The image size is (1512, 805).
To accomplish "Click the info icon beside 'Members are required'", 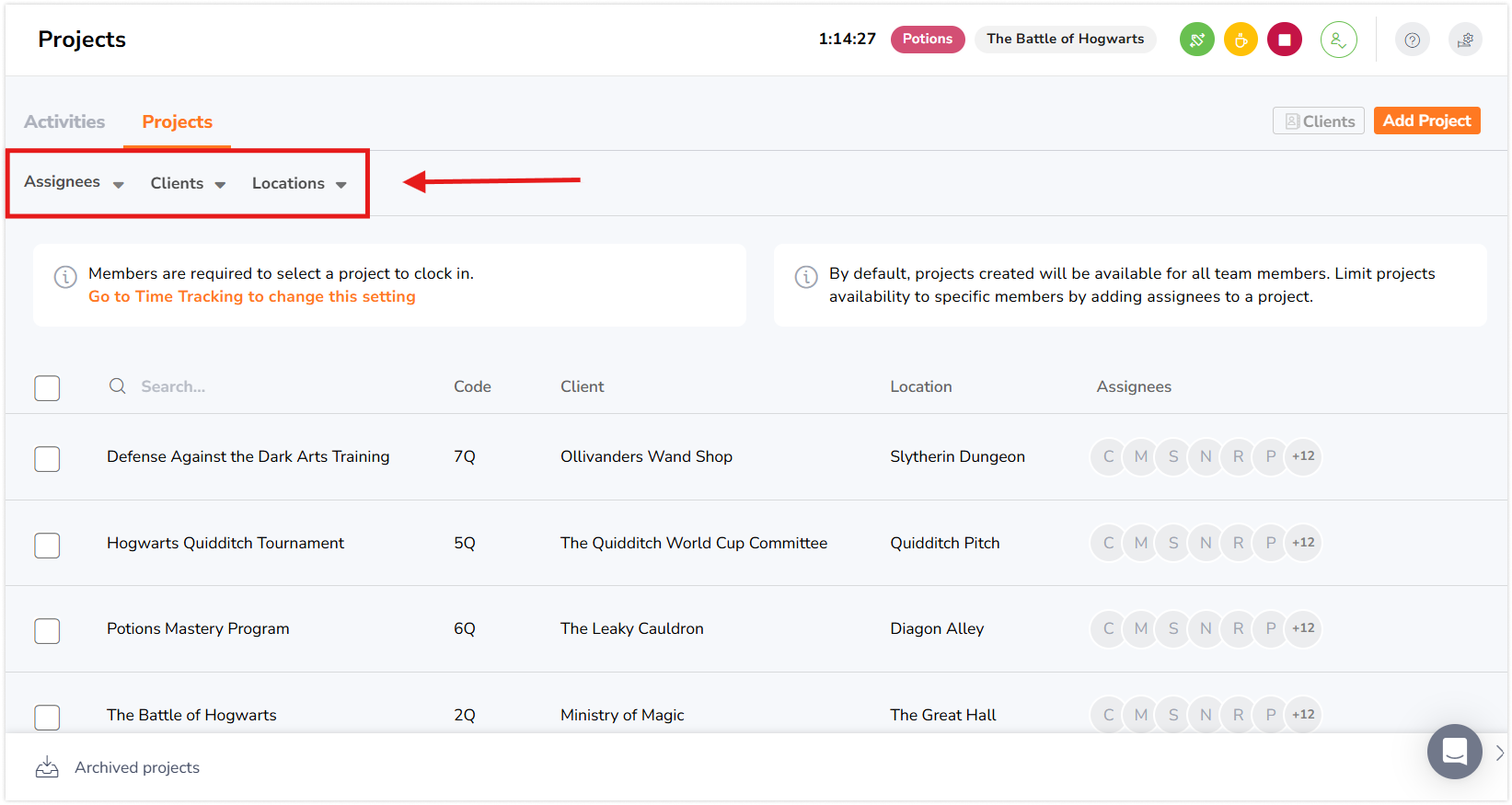I will (65, 277).
